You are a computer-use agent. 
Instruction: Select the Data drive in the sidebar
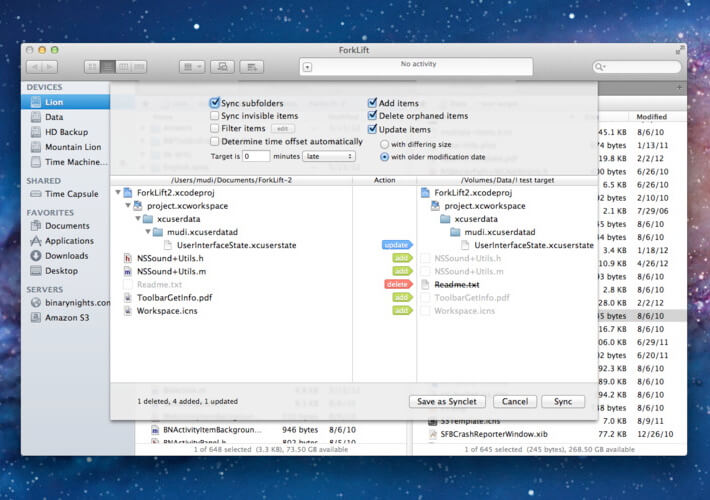pyautogui.click(x=65, y=117)
